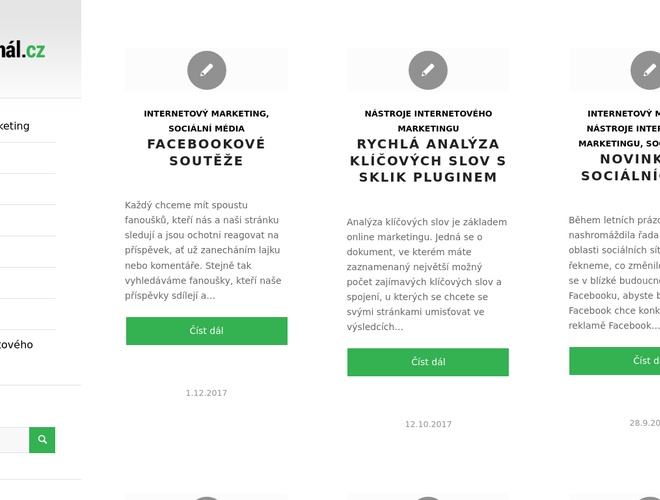Image resolution: width=660 pixels, height=500 pixels.
Task: Click Číst dál under Rychlá analýza post
Action: [428, 362]
